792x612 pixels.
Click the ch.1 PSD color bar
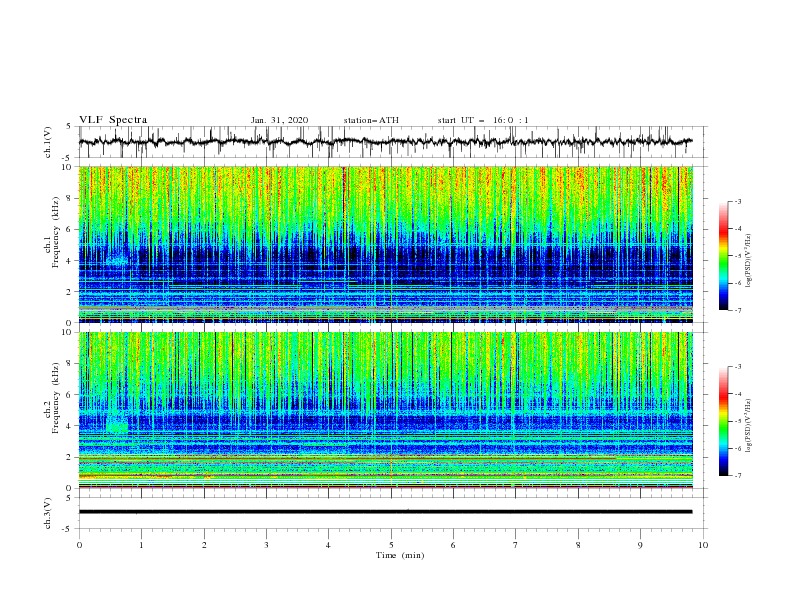coord(723,256)
